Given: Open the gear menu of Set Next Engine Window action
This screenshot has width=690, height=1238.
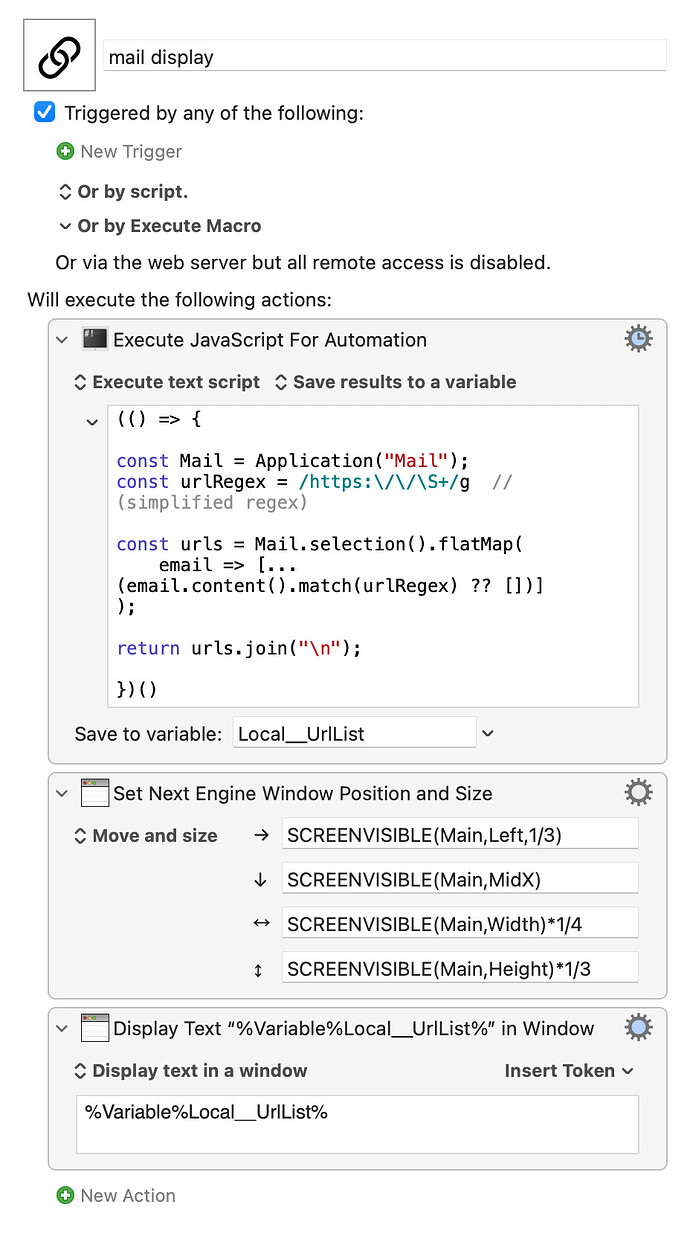Looking at the screenshot, I should coord(638,793).
